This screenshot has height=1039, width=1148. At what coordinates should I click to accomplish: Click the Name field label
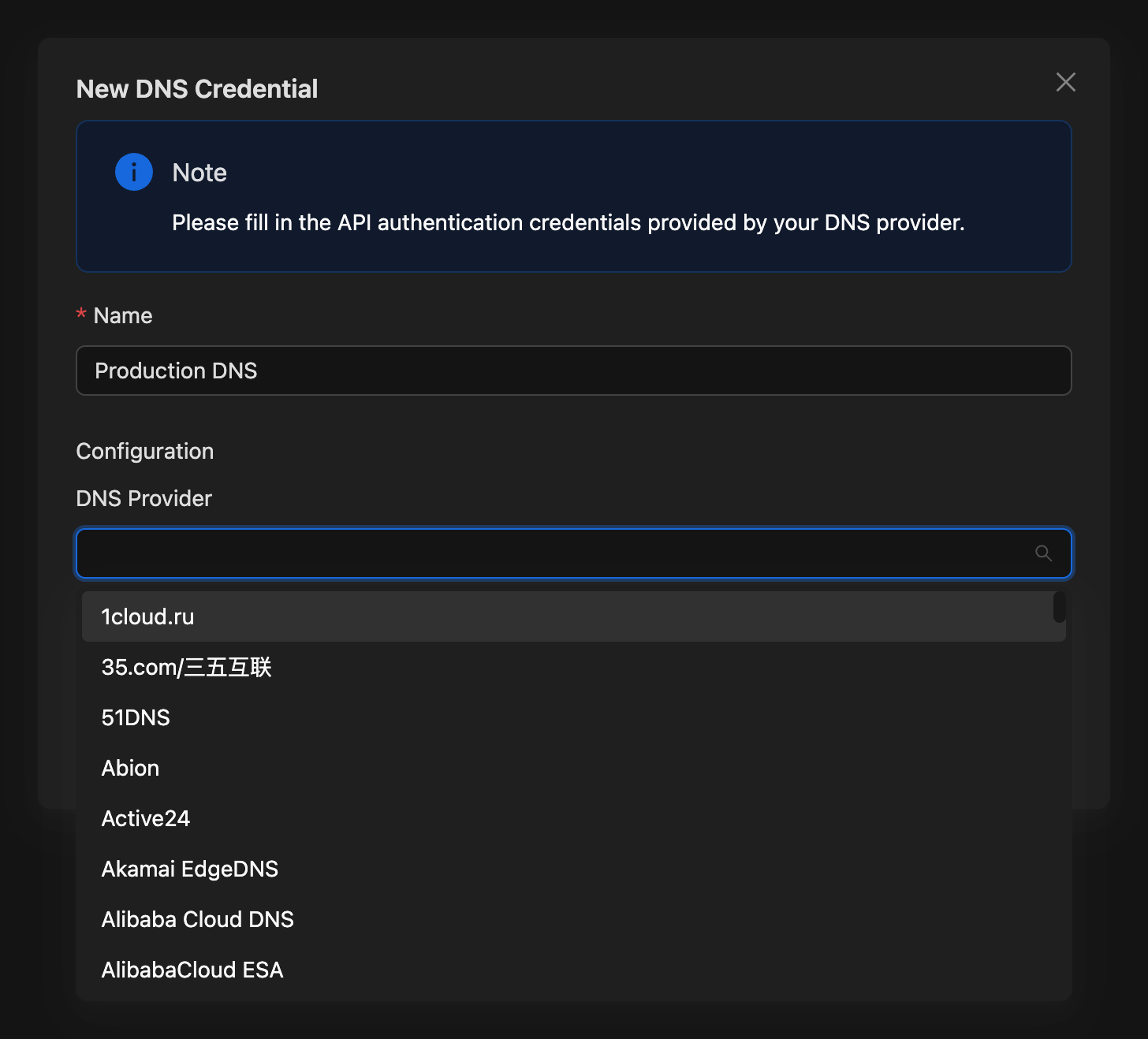coord(123,315)
